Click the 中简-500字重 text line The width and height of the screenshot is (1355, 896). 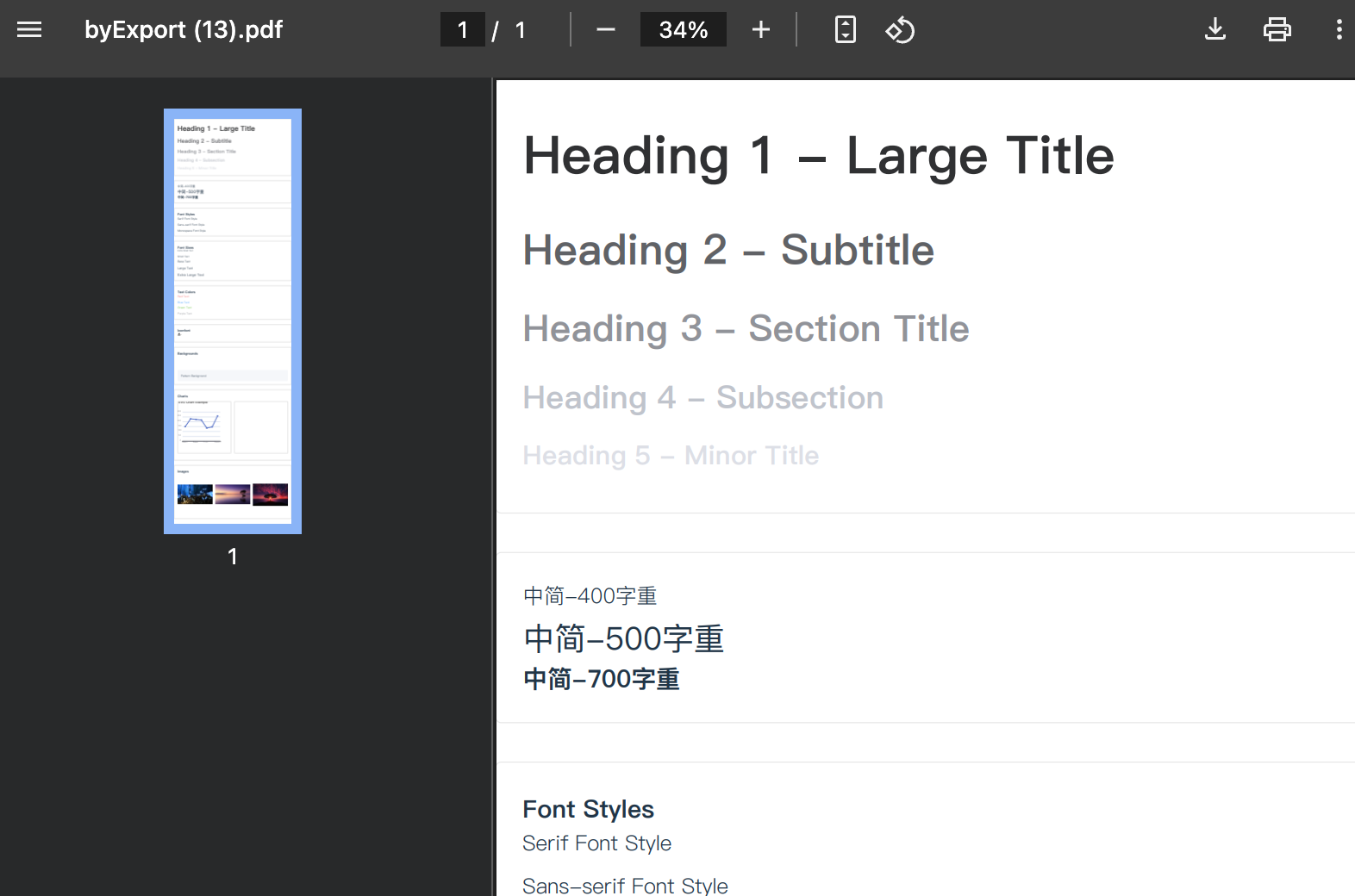pyautogui.click(x=624, y=639)
